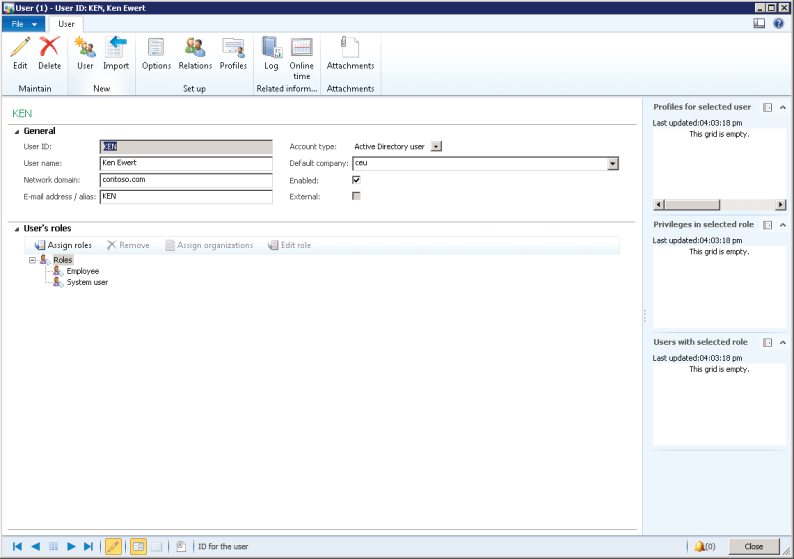Toggle edit mode pencil in status bar

click(x=113, y=546)
